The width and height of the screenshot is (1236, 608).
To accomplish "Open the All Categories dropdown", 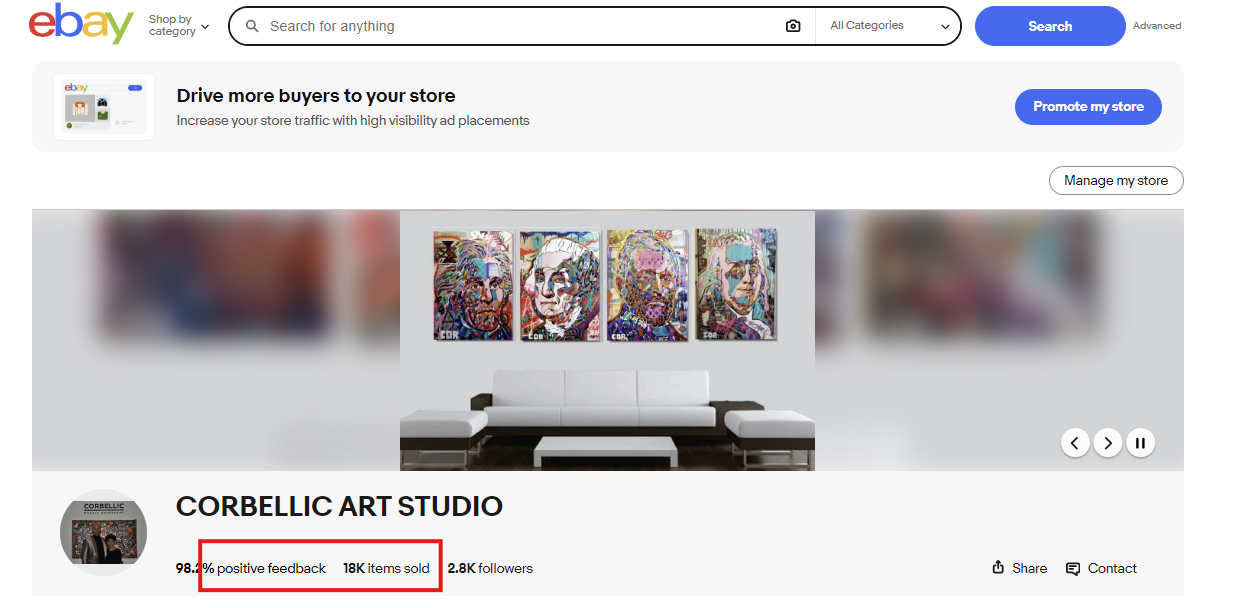I will coord(889,26).
